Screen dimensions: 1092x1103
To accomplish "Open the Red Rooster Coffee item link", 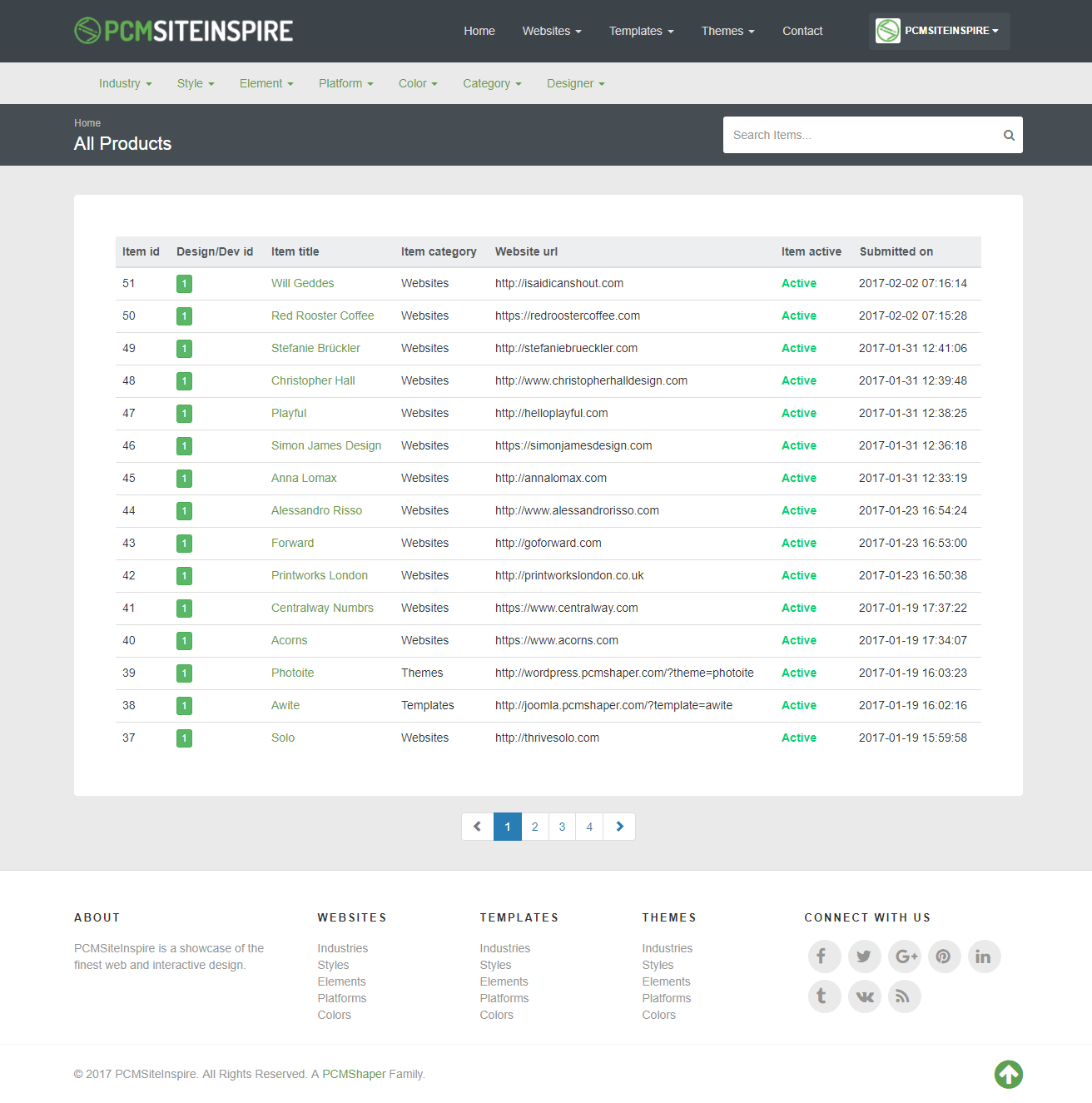I will point(323,316).
